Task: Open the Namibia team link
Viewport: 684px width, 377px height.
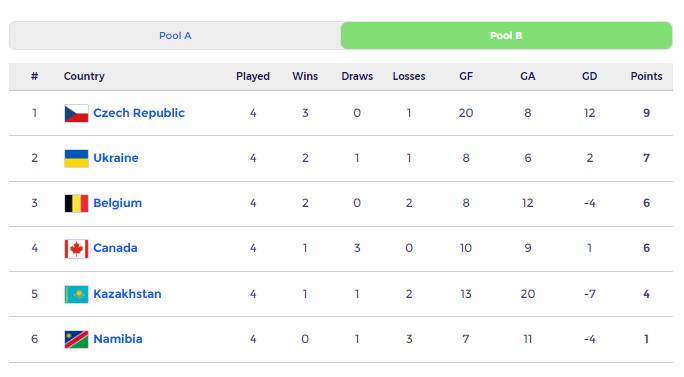Action: point(118,339)
